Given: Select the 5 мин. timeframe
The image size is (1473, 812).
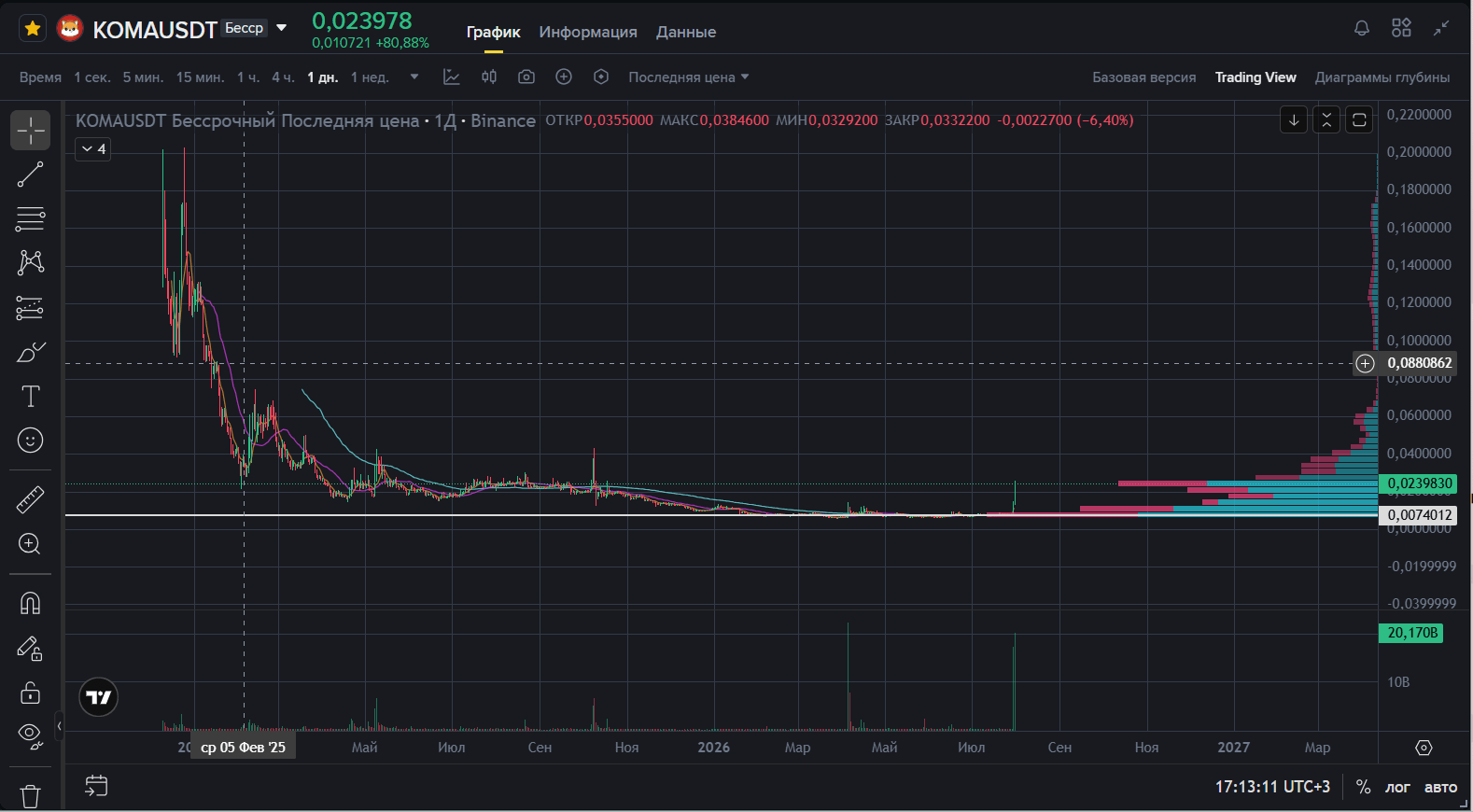Looking at the screenshot, I should tap(143, 77).
